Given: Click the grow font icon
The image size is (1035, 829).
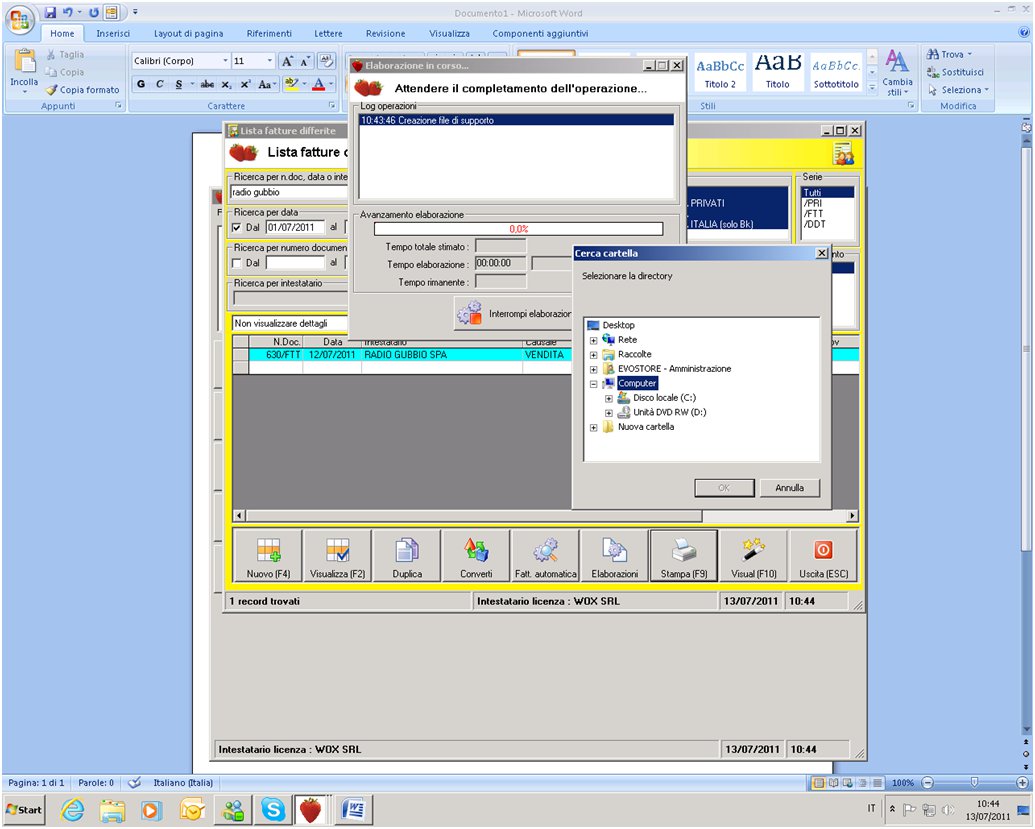Looking at the screenshot, I should (x=287, y=61).
